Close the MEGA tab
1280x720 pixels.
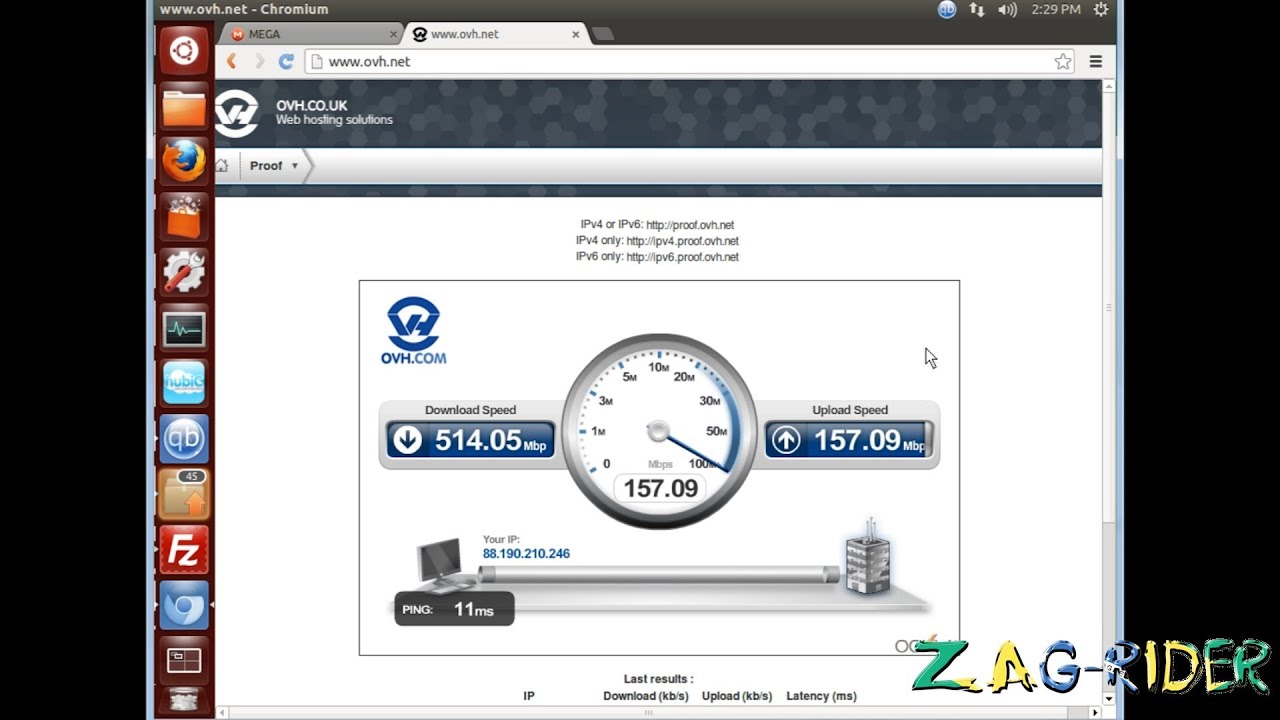(393, 34)
